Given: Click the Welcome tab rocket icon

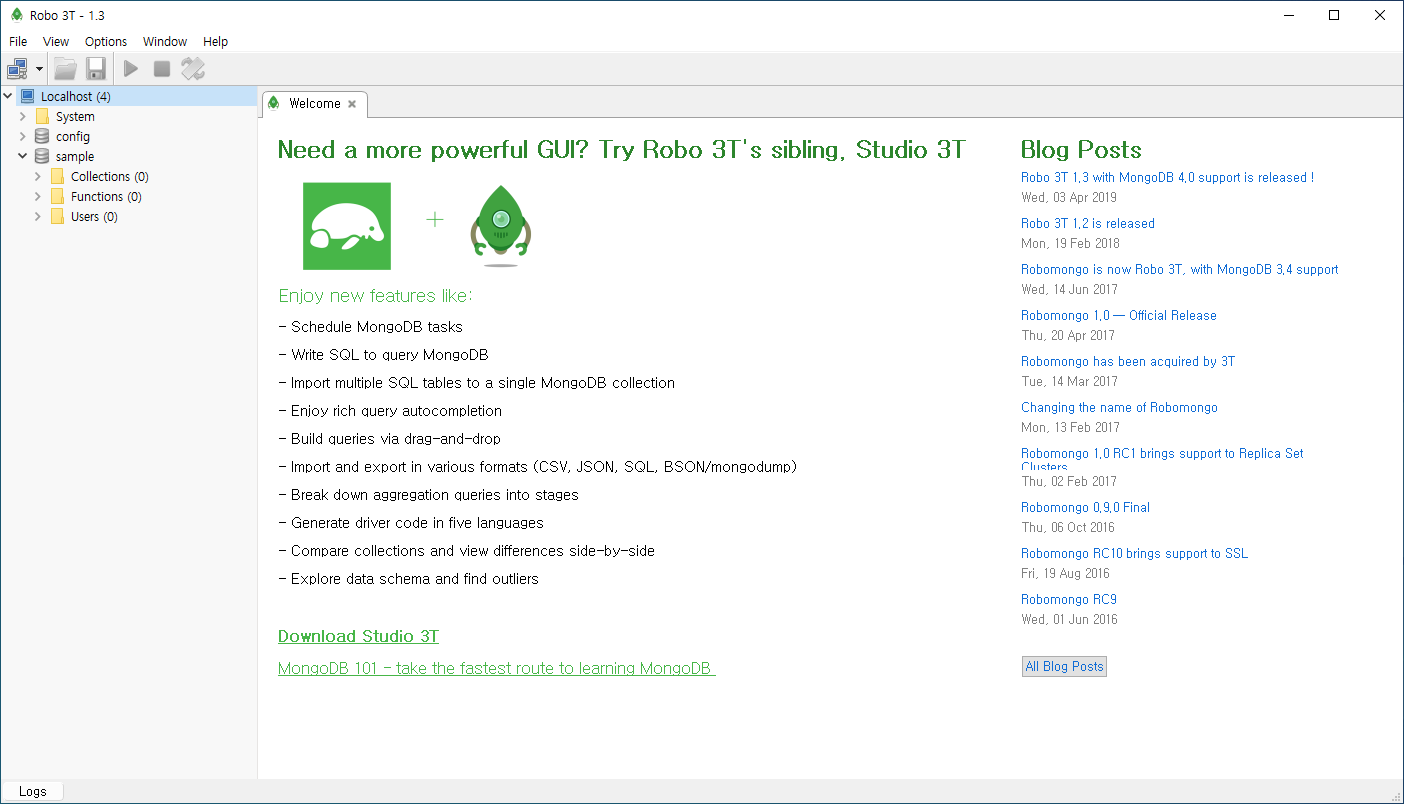Looking at the screenshot, I should [274, 103].
